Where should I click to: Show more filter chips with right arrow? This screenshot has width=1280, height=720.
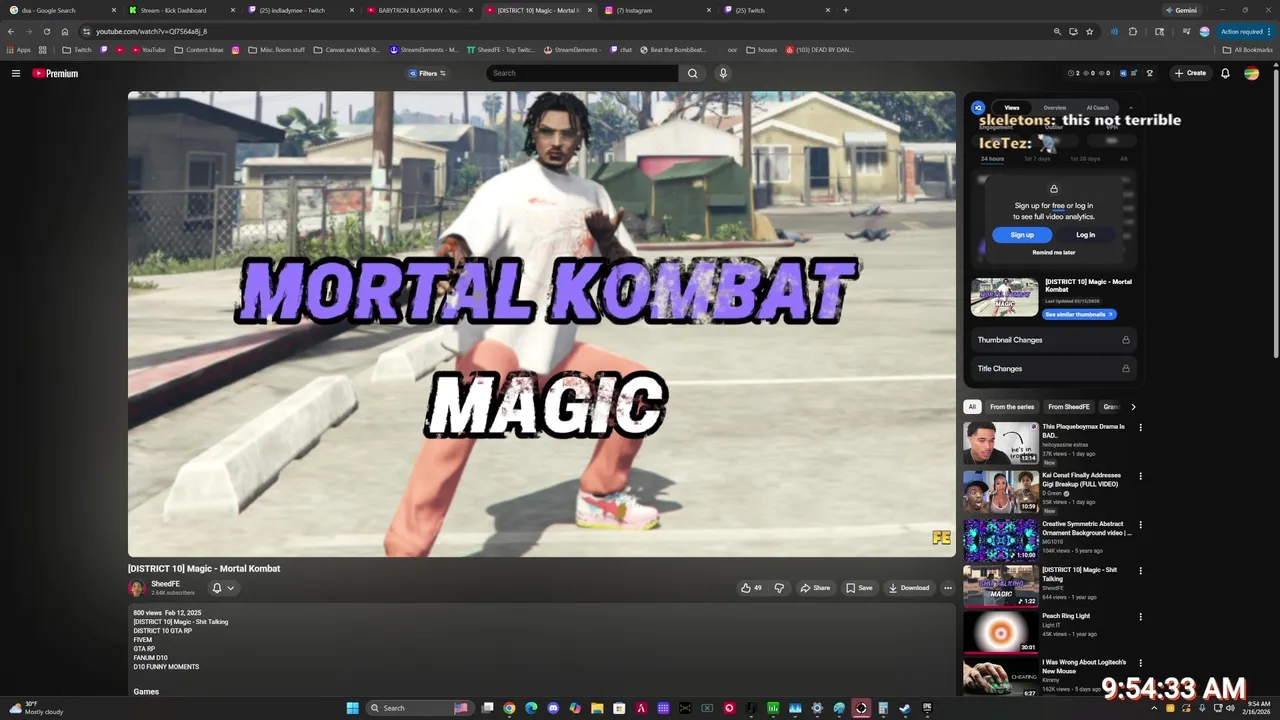click(1133, 407)
